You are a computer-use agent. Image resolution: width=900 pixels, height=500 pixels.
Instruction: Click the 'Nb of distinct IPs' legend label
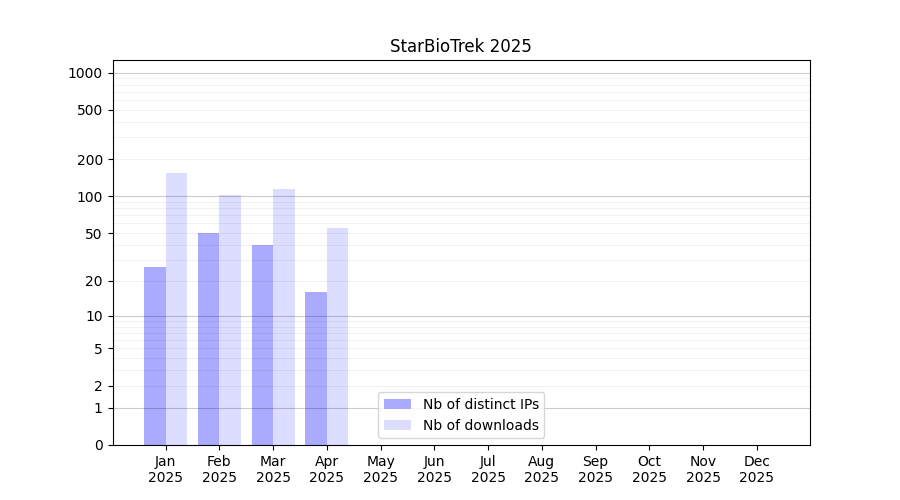480,404
